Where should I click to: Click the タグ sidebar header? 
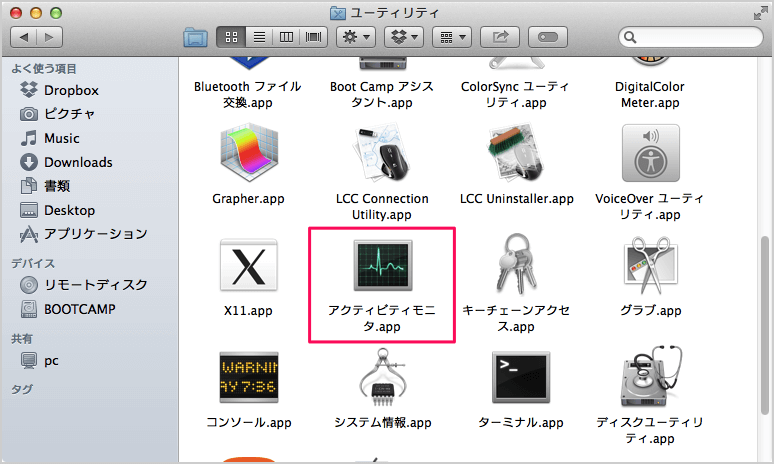[x=22, y=389]
